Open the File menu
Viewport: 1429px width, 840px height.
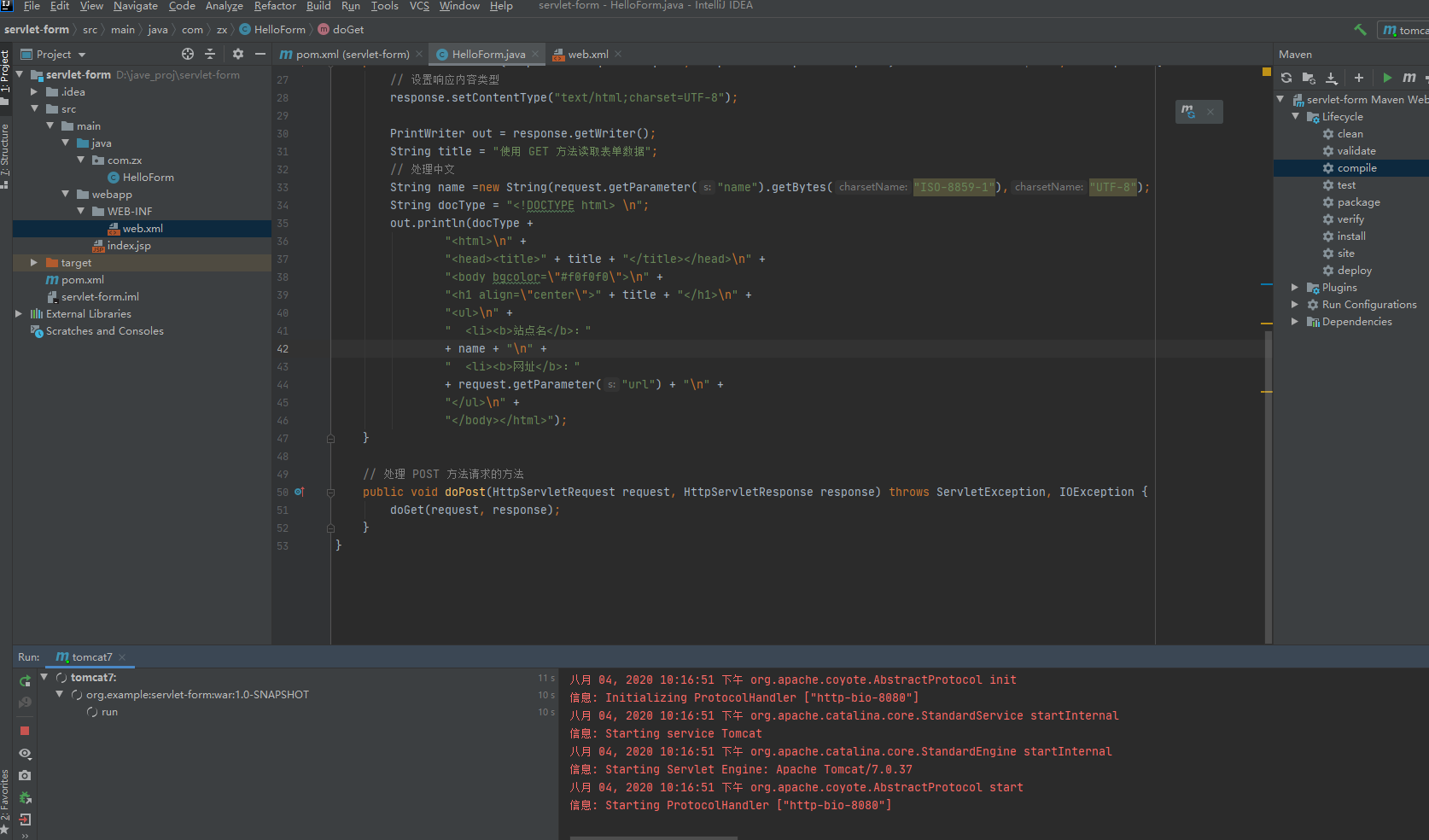[32, 6]
